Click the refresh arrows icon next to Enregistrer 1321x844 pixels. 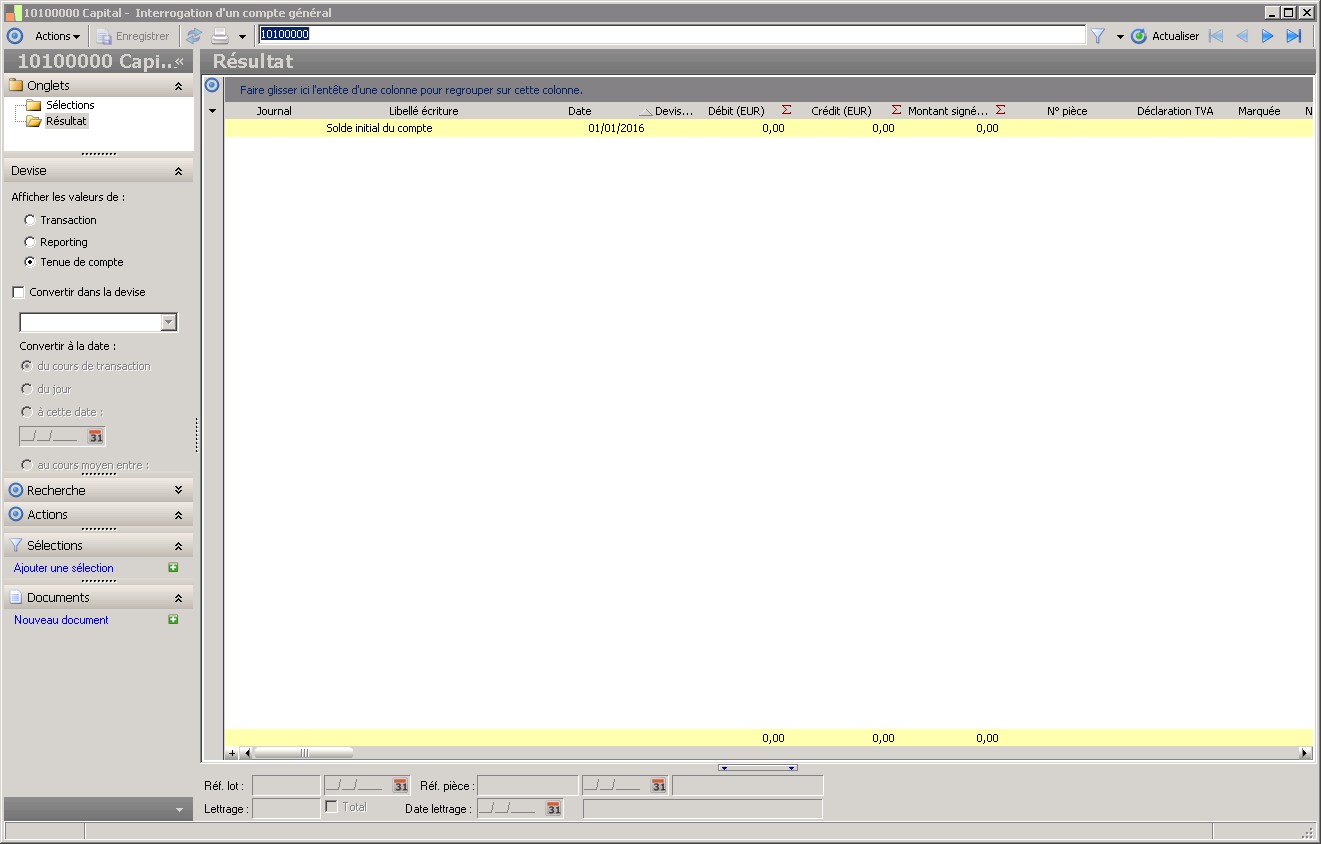[194, 36]
